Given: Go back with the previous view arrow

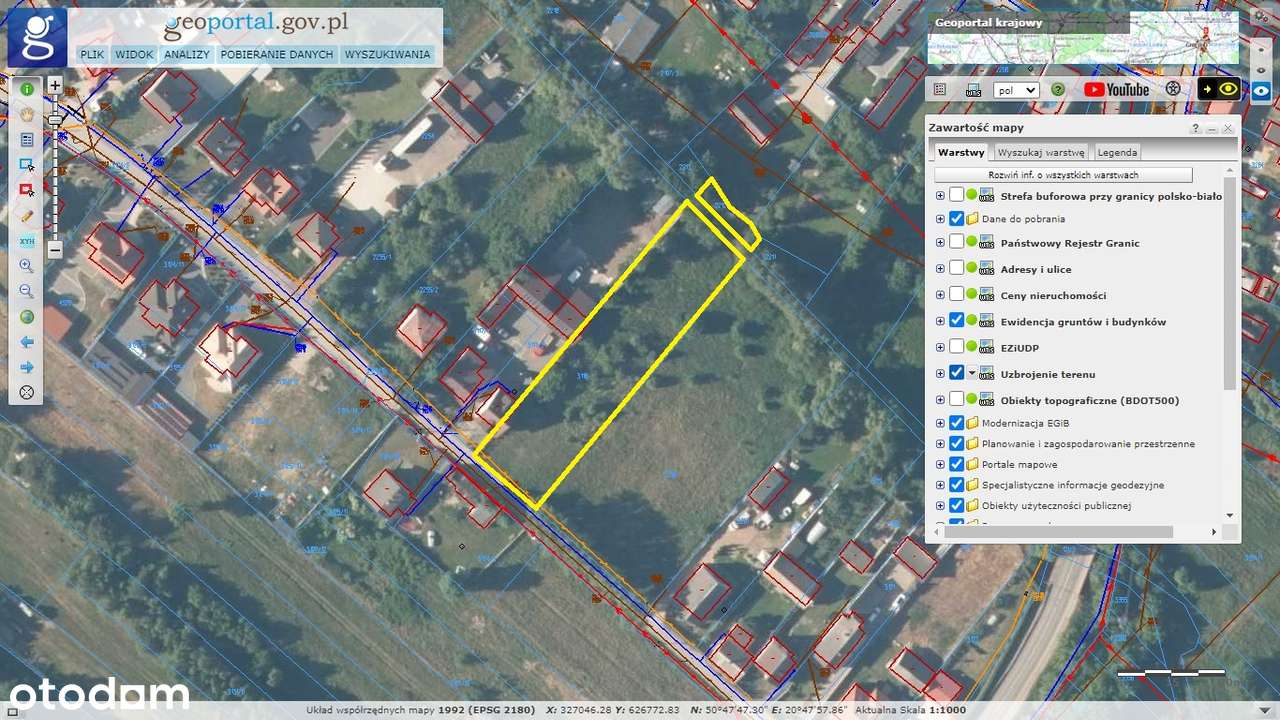Looking at the screenshot, I should pyautogui.click(x=27, y=342).
